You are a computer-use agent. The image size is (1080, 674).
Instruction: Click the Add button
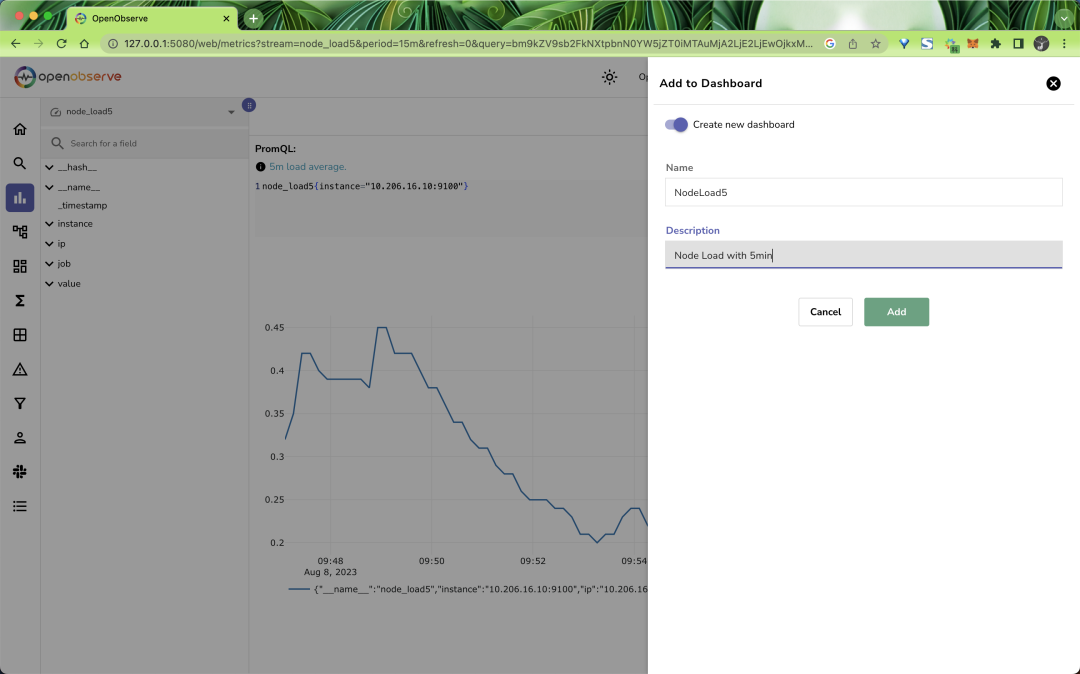pyautogui.click(x=896, y=312)
